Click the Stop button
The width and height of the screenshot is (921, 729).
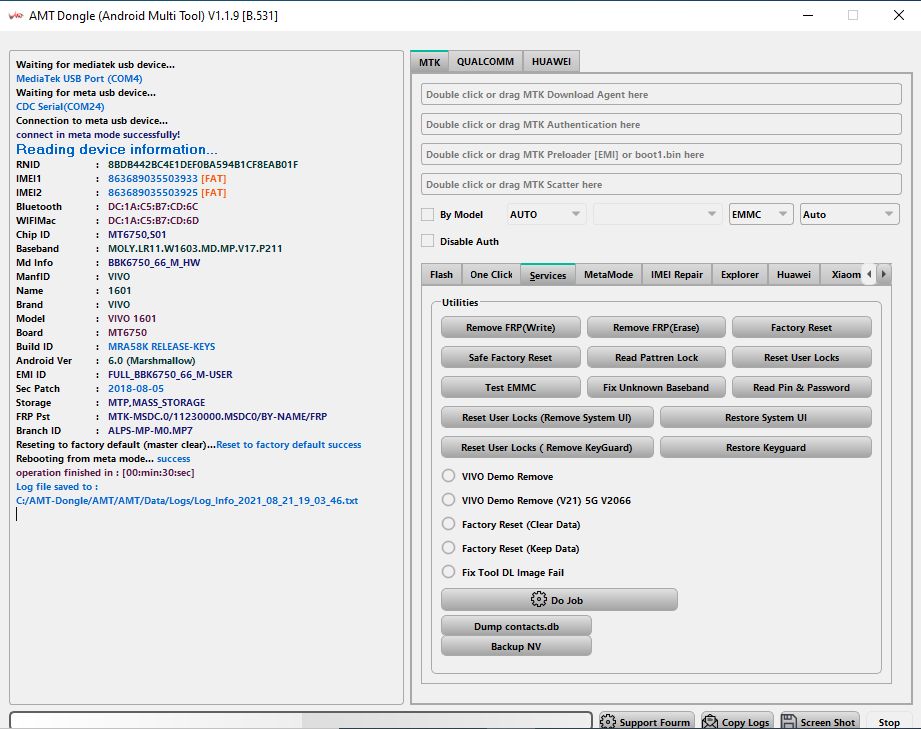[889, 722]
